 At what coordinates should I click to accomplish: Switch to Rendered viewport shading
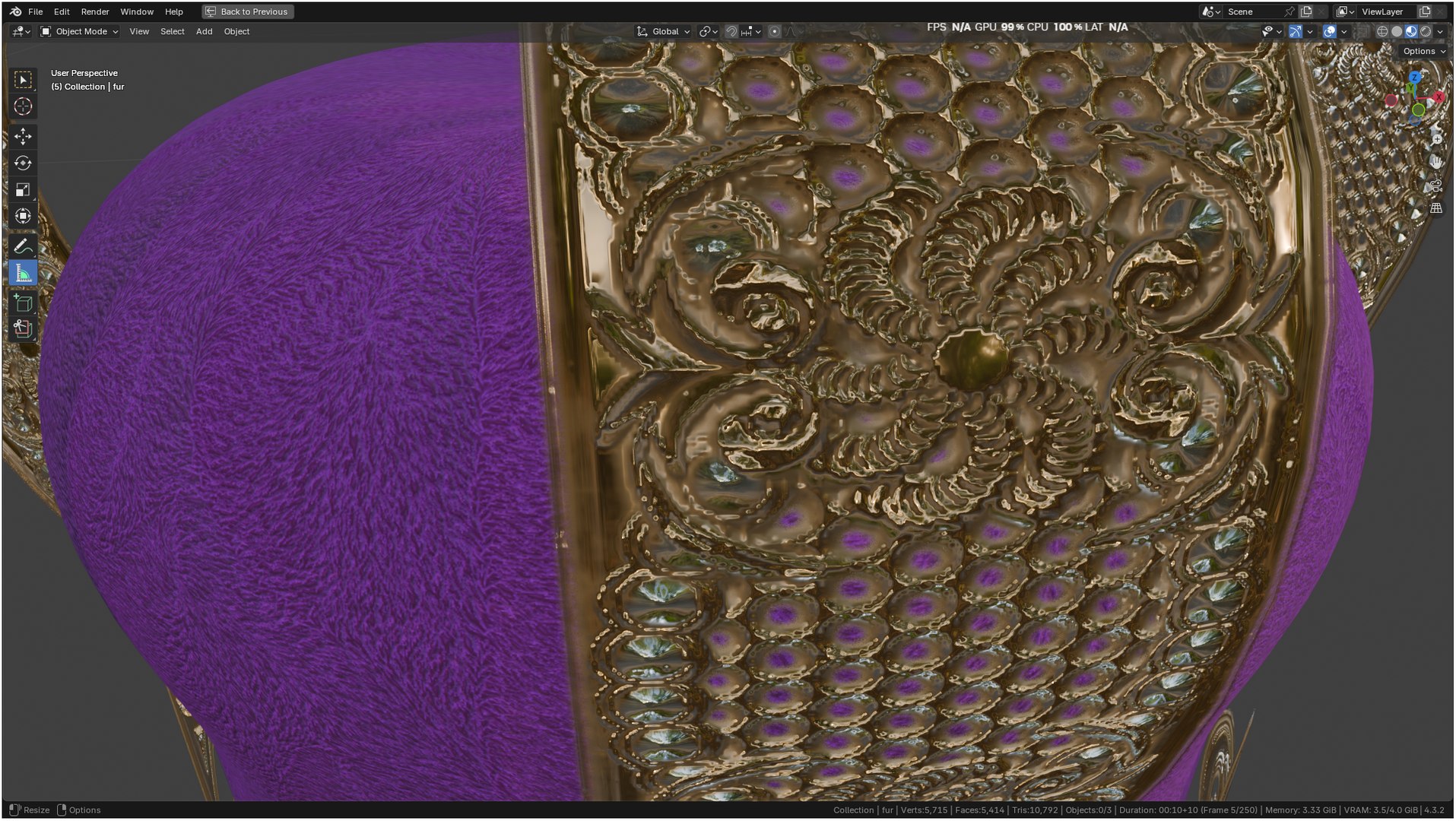point(1426,31)
